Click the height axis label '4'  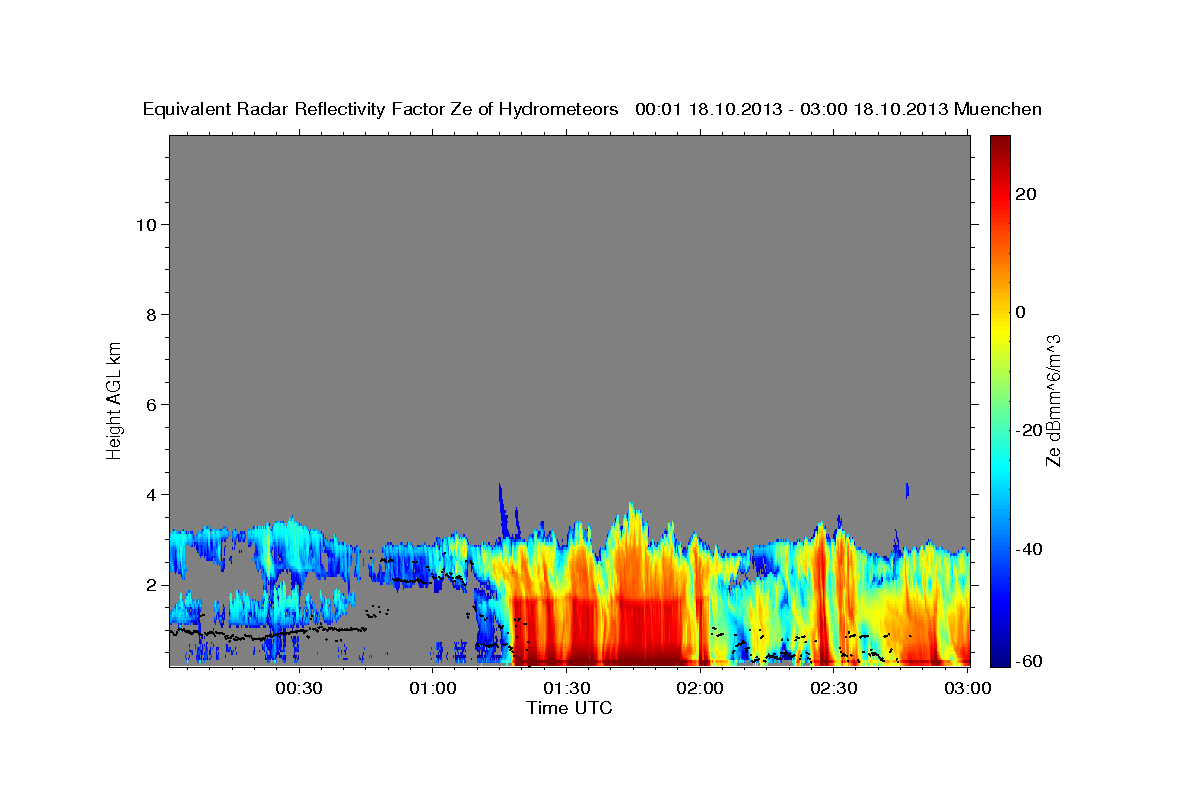pos(151,494)
